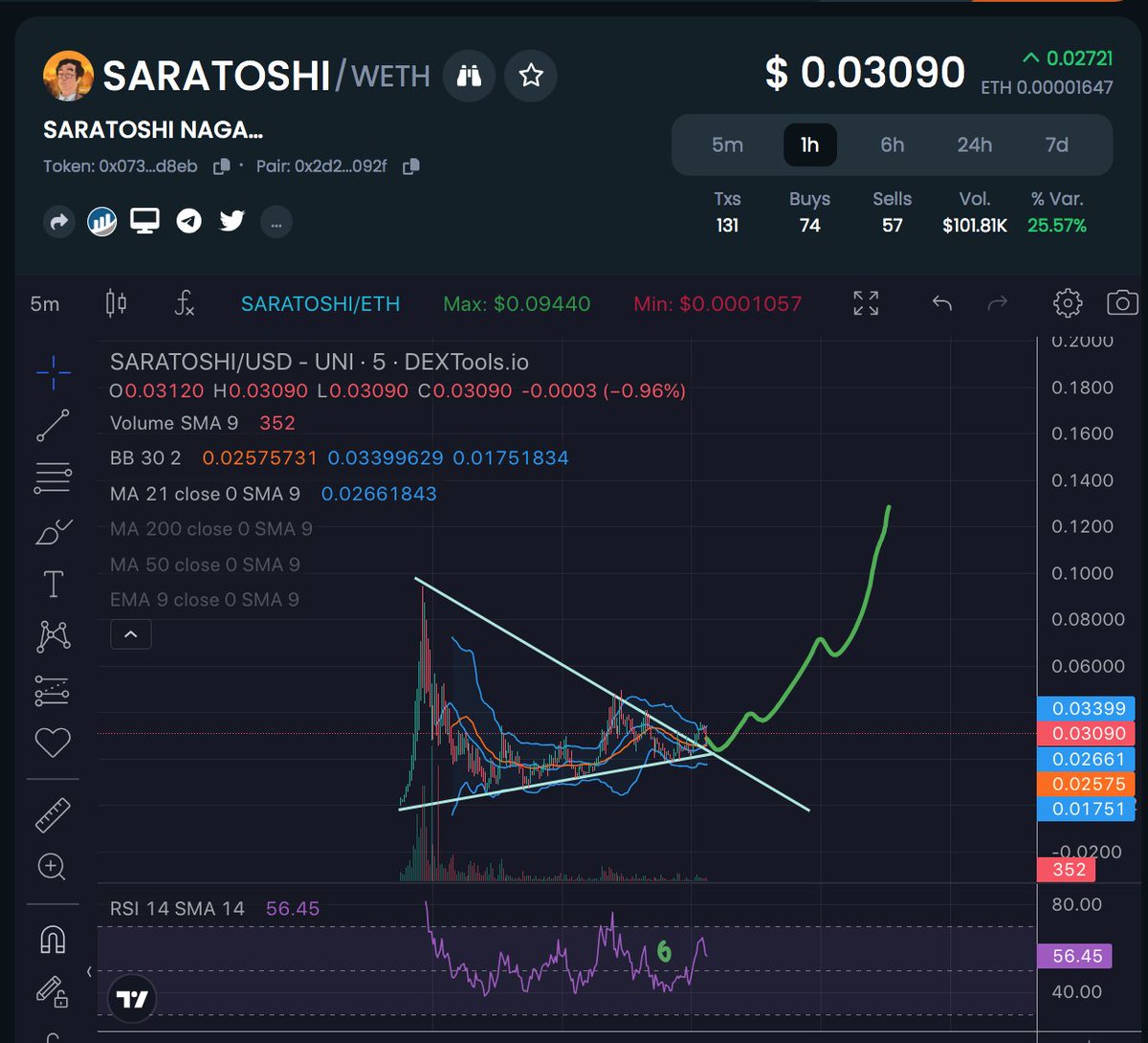Click the share arrow icon

click(59, 222)
